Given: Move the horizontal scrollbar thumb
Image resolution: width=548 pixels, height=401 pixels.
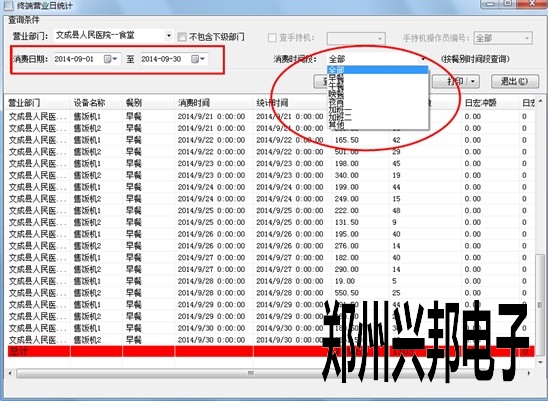Looking at the screenshot, I should [250, 373].
